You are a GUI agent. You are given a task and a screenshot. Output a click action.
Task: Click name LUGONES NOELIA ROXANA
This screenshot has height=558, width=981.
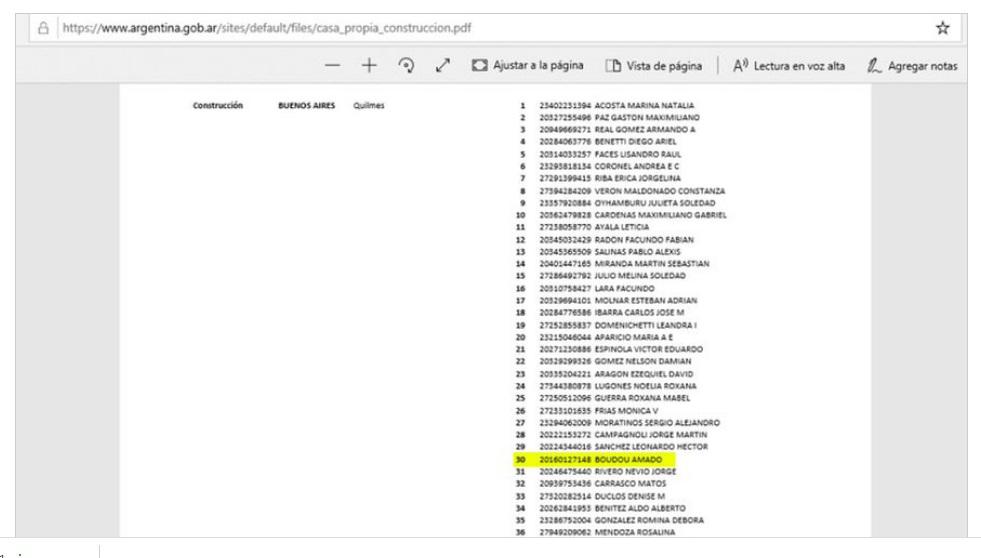point(646,386)
